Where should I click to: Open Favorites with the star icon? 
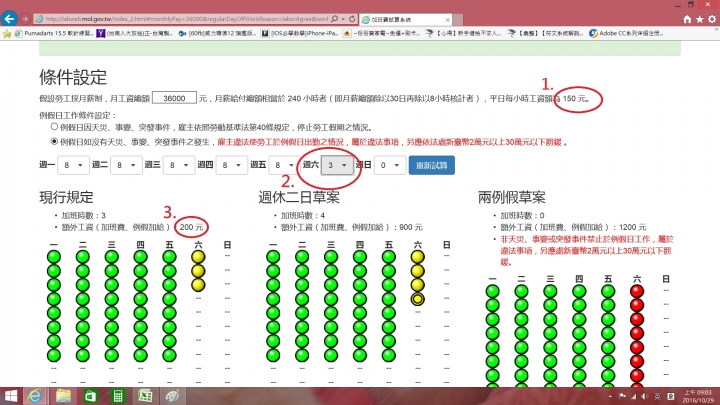(699, 19)
